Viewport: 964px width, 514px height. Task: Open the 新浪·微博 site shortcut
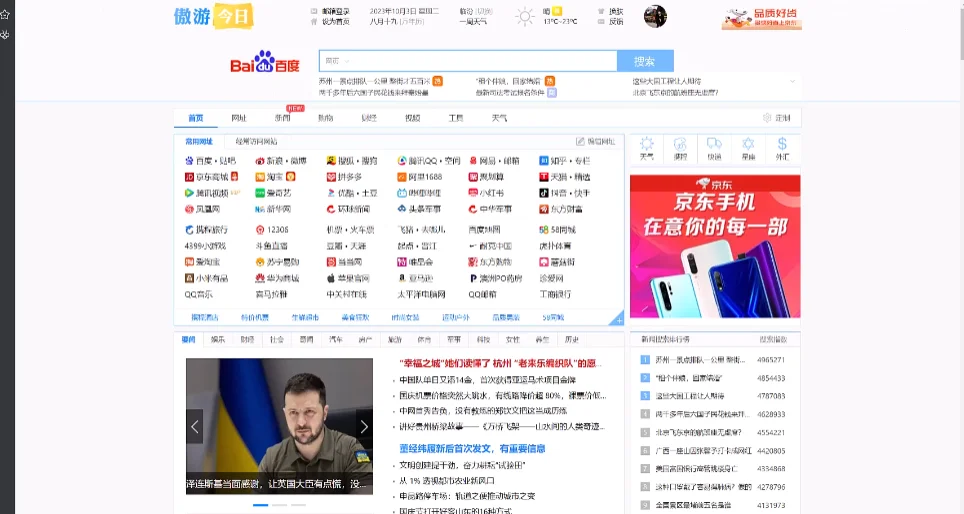(x=281, y=161)
